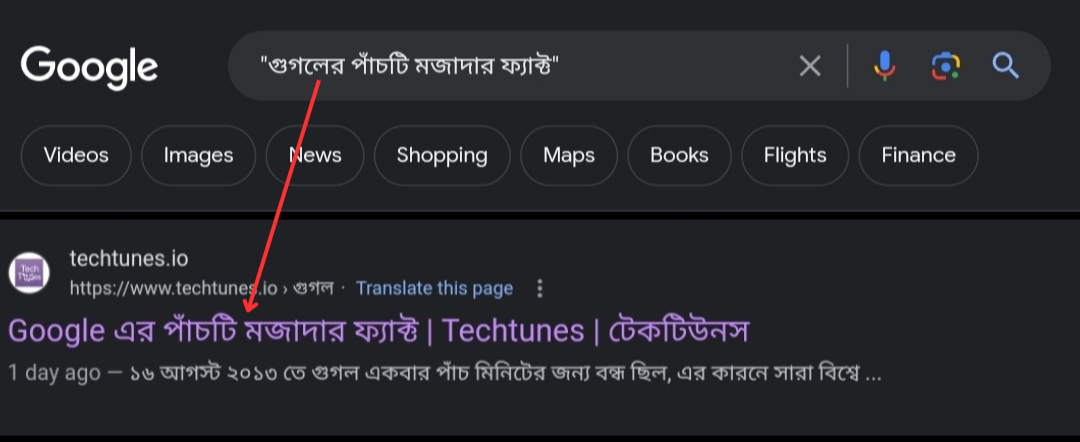Click the techtunes.io site name
Image resolution: width=1080 pixels, height=442 pixels.
[129, 259]
